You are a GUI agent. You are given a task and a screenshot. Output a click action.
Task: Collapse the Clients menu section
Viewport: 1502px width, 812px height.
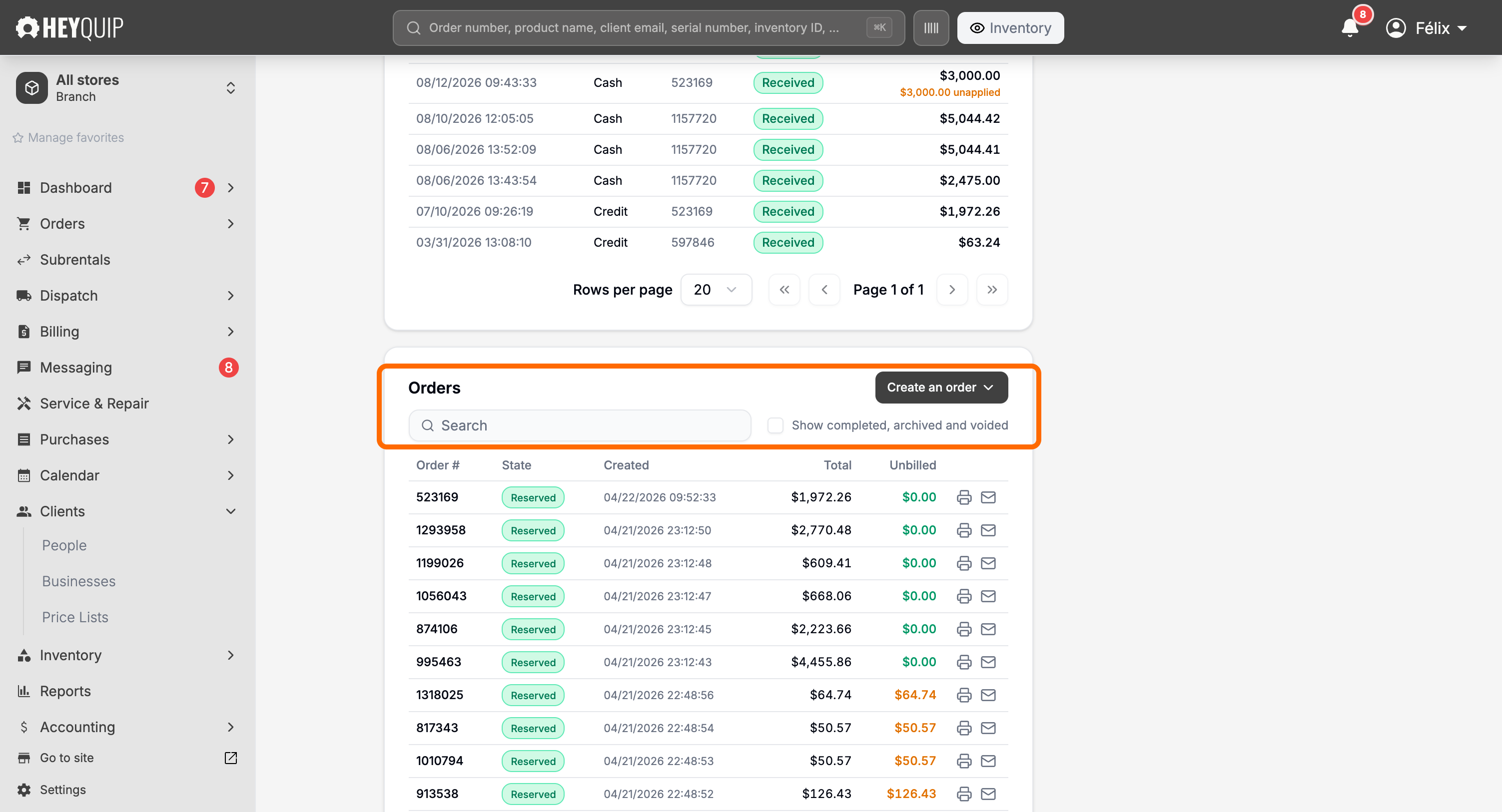[x=231, y=512]
